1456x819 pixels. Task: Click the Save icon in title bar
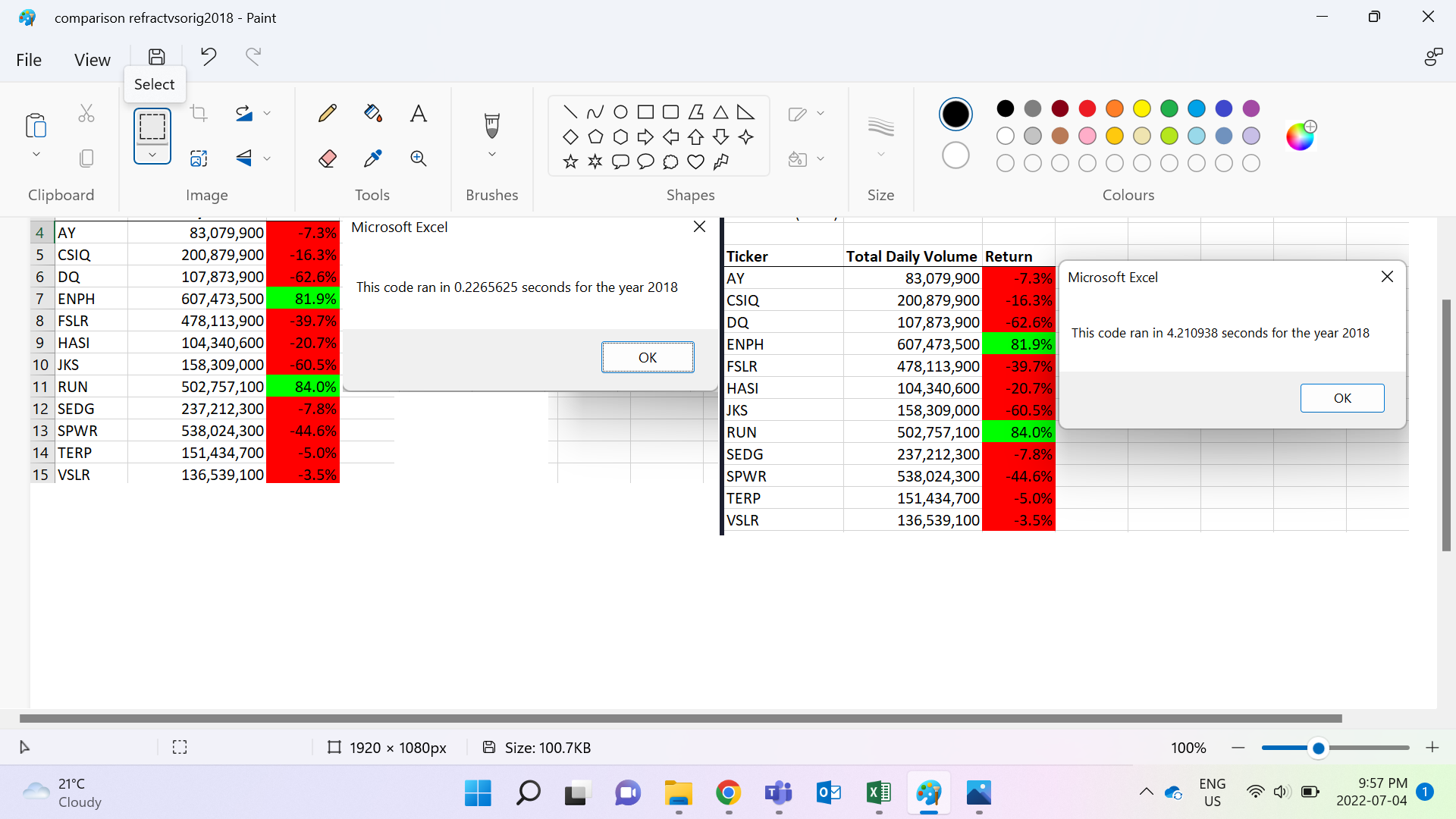click(156, 57)
